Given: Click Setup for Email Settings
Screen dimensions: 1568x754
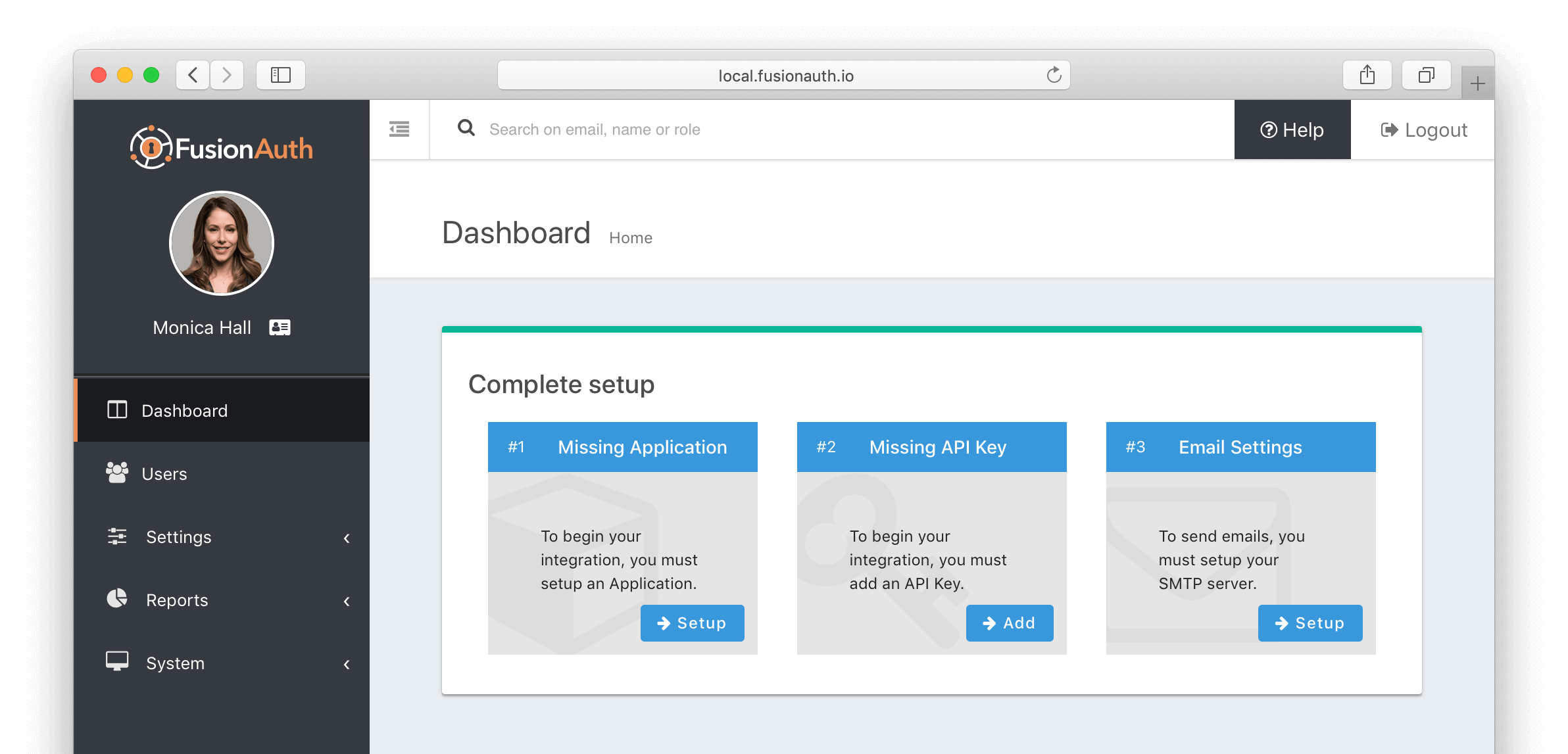Looking at the screenshot, I should [x=1311, y=623].
